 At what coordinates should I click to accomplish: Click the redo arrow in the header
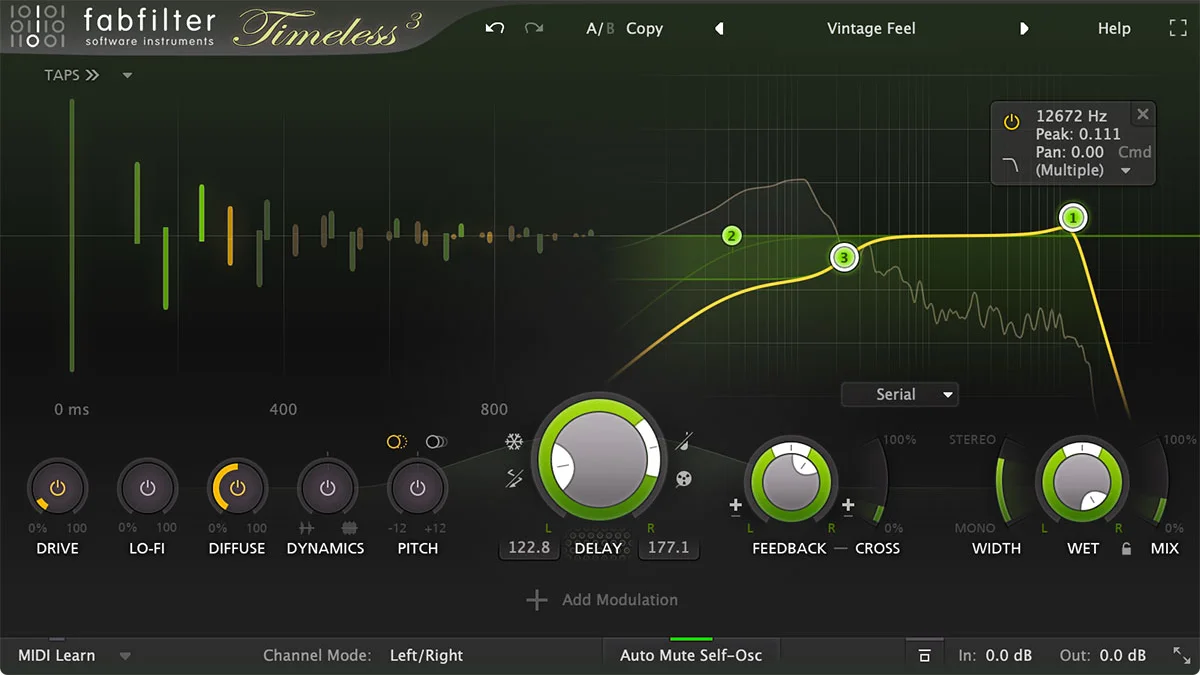[x=536, y=28]
